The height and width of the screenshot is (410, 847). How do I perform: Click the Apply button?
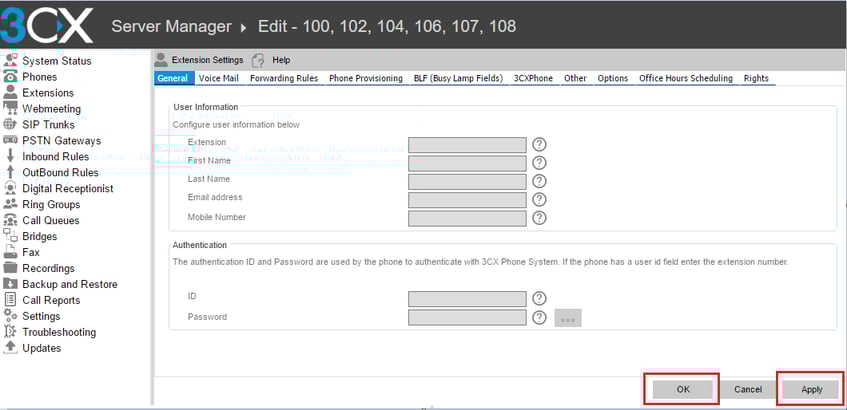pos(811,389)
